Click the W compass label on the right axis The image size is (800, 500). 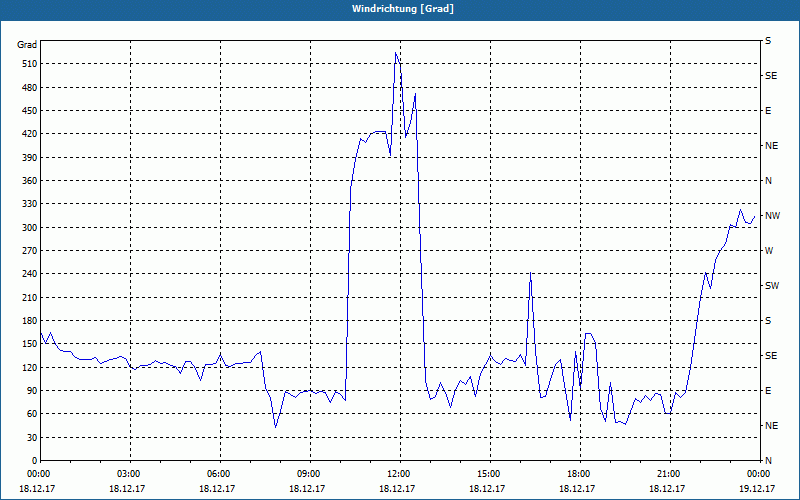pos(769,251)
